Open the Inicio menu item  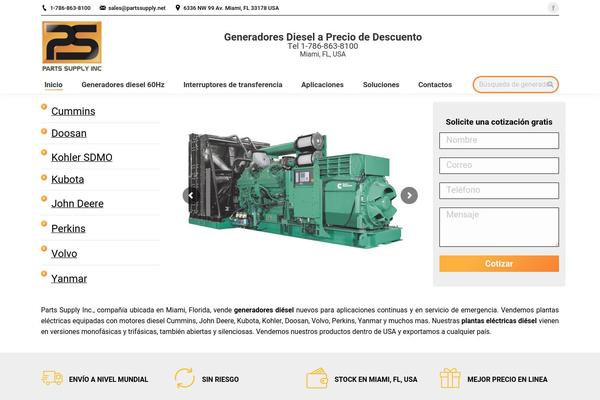point(54,85)
